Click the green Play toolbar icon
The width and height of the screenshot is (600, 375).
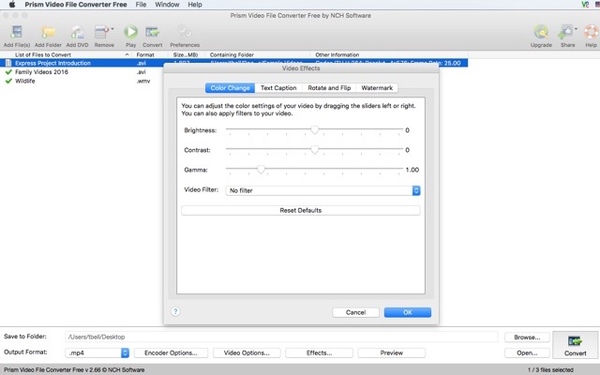[x=131, y=32]
